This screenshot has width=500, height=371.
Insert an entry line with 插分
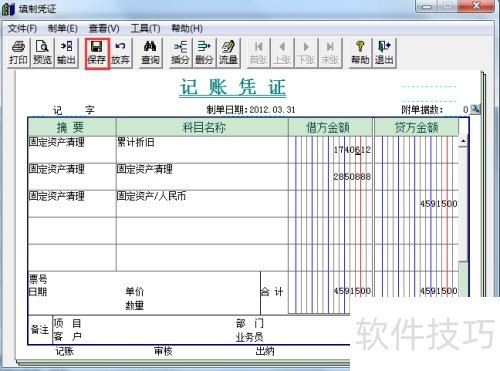[180, 53]
